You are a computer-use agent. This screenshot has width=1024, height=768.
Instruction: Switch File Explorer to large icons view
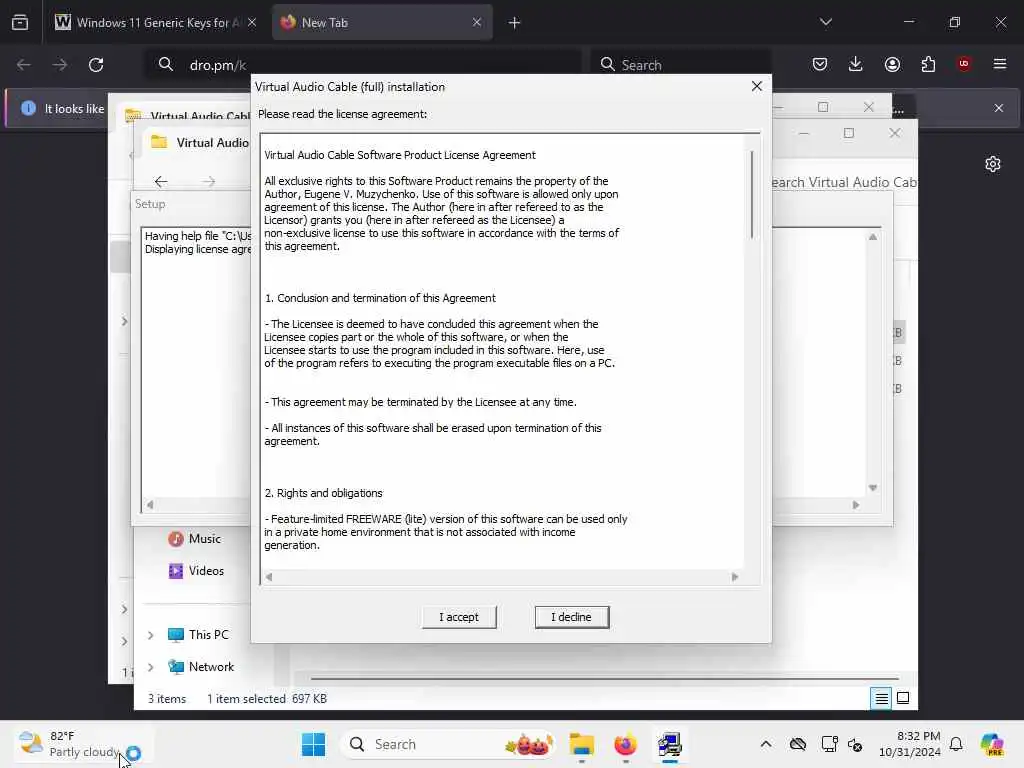point(903,699)
